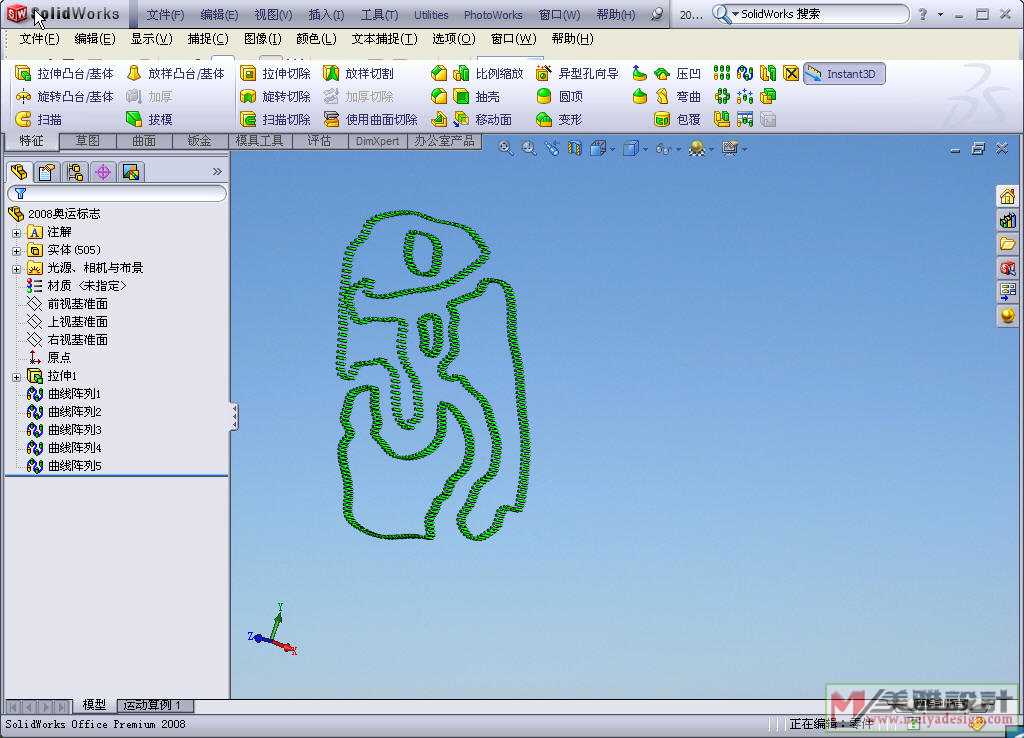This screenshot has height=738, width=1024.
Task: Open the DimXpertManager crosshair tab icon
Action: [x=103, y=172]
